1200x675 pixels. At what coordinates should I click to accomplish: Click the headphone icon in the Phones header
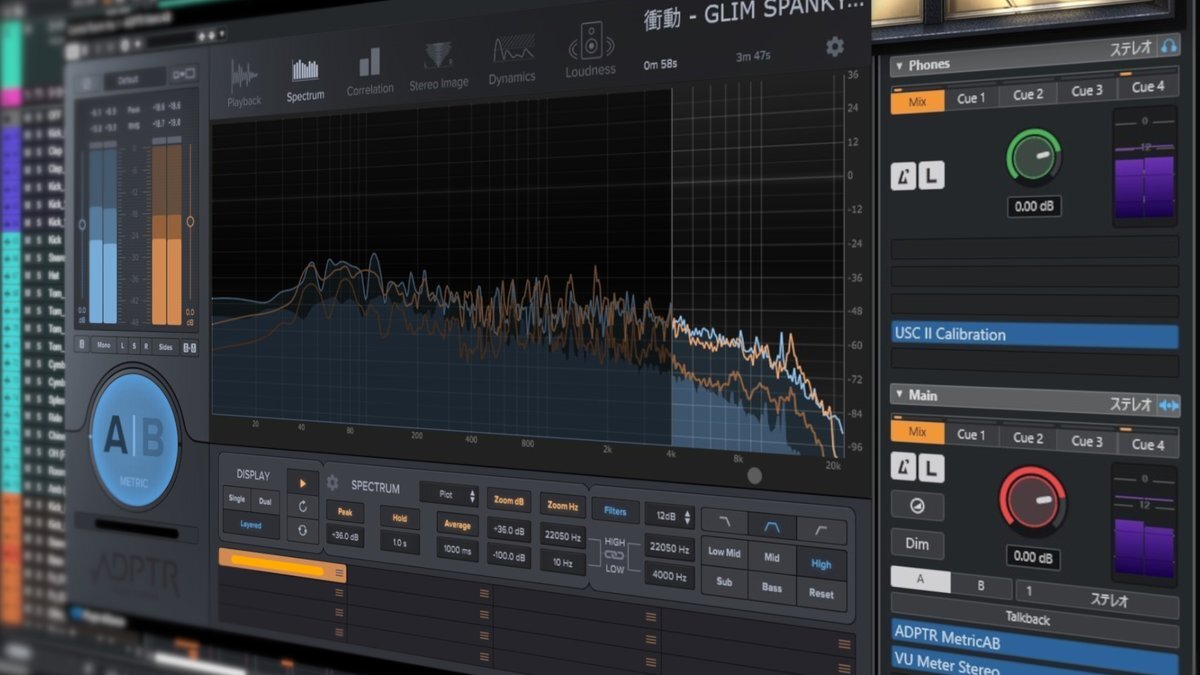pyautogui.click(x=1169, y=47)
